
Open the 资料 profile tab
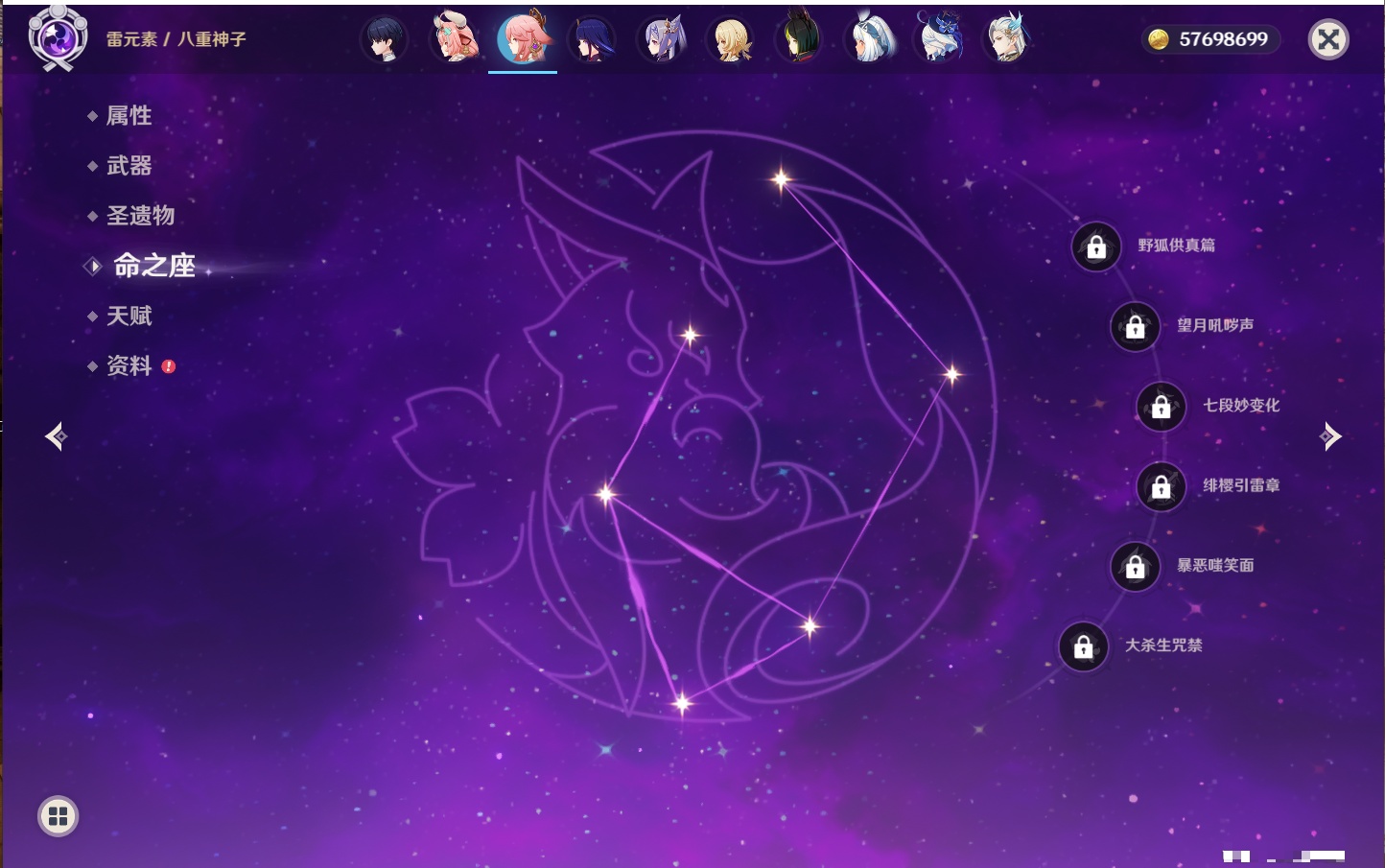(129, 365)
